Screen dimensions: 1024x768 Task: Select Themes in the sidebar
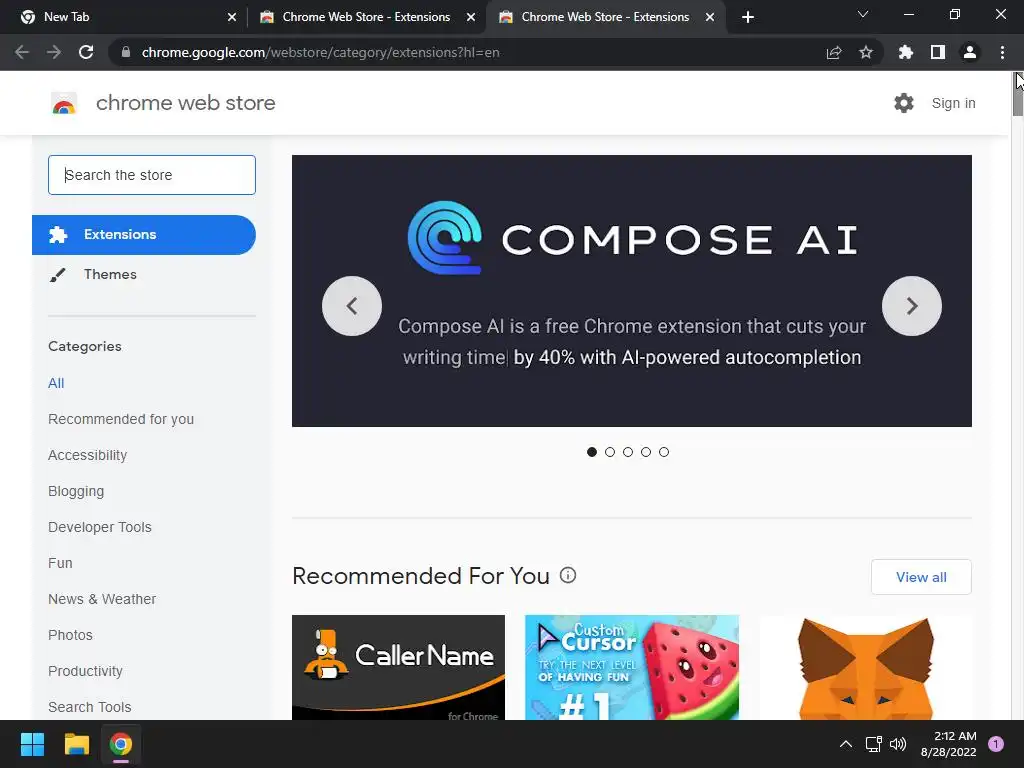(110, 274)
